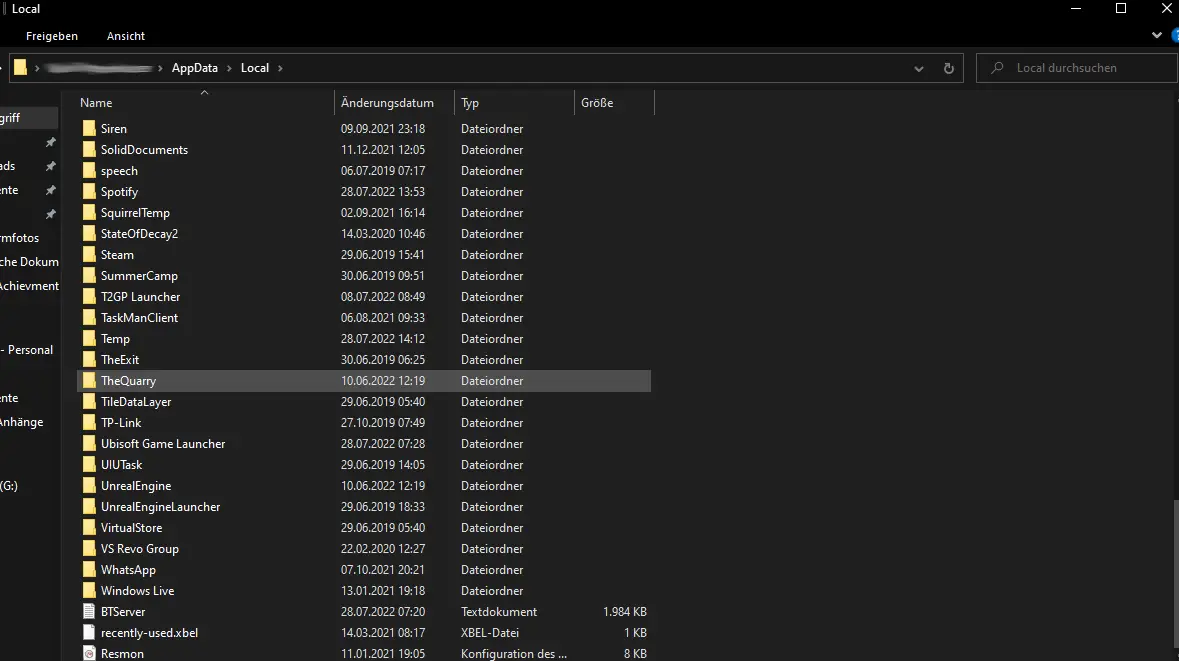The width and height of the screenshot is (1179, 661).
Task: Click the search magnifier icon
Action: point(997,68)
